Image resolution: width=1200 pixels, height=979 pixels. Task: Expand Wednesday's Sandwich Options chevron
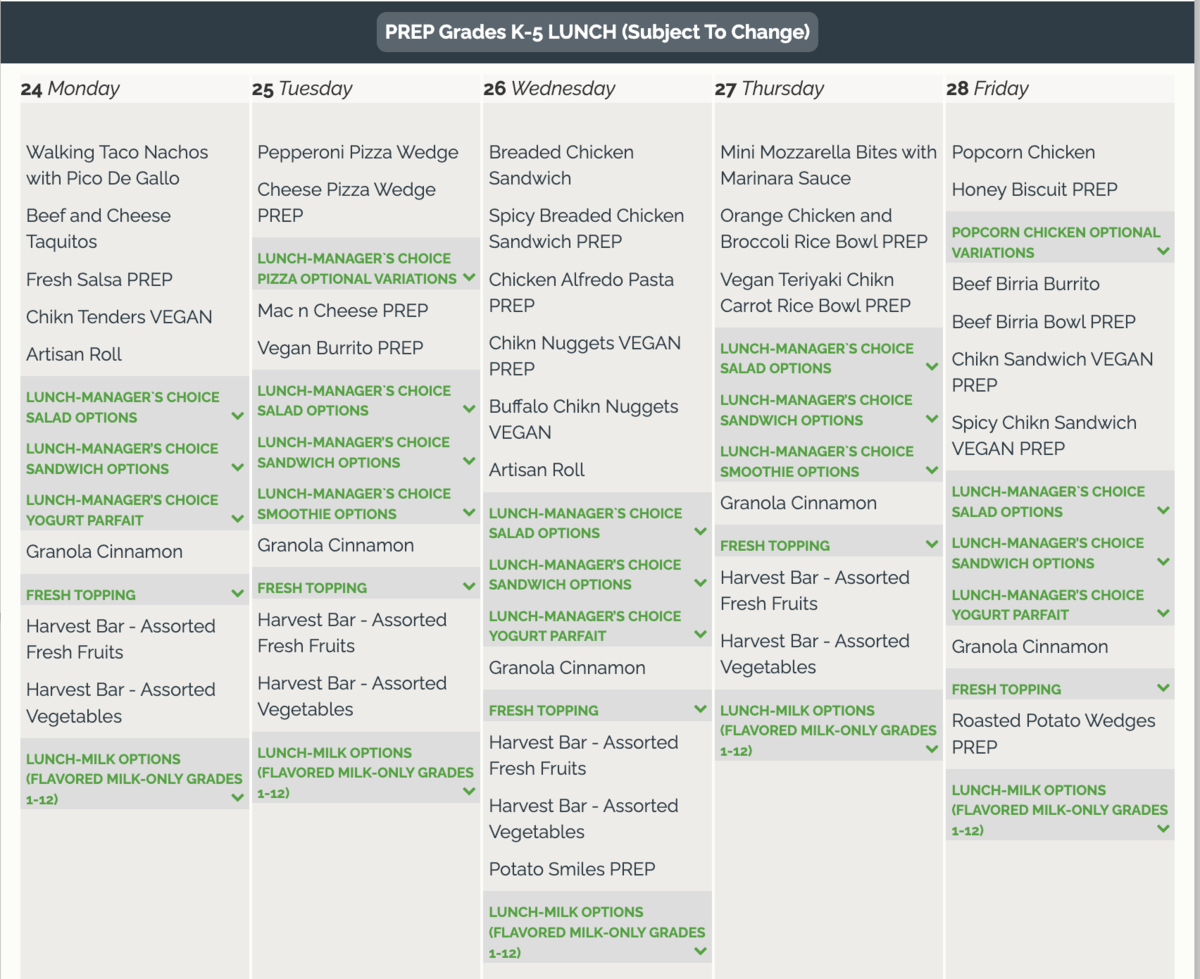[x=700, y=583]
